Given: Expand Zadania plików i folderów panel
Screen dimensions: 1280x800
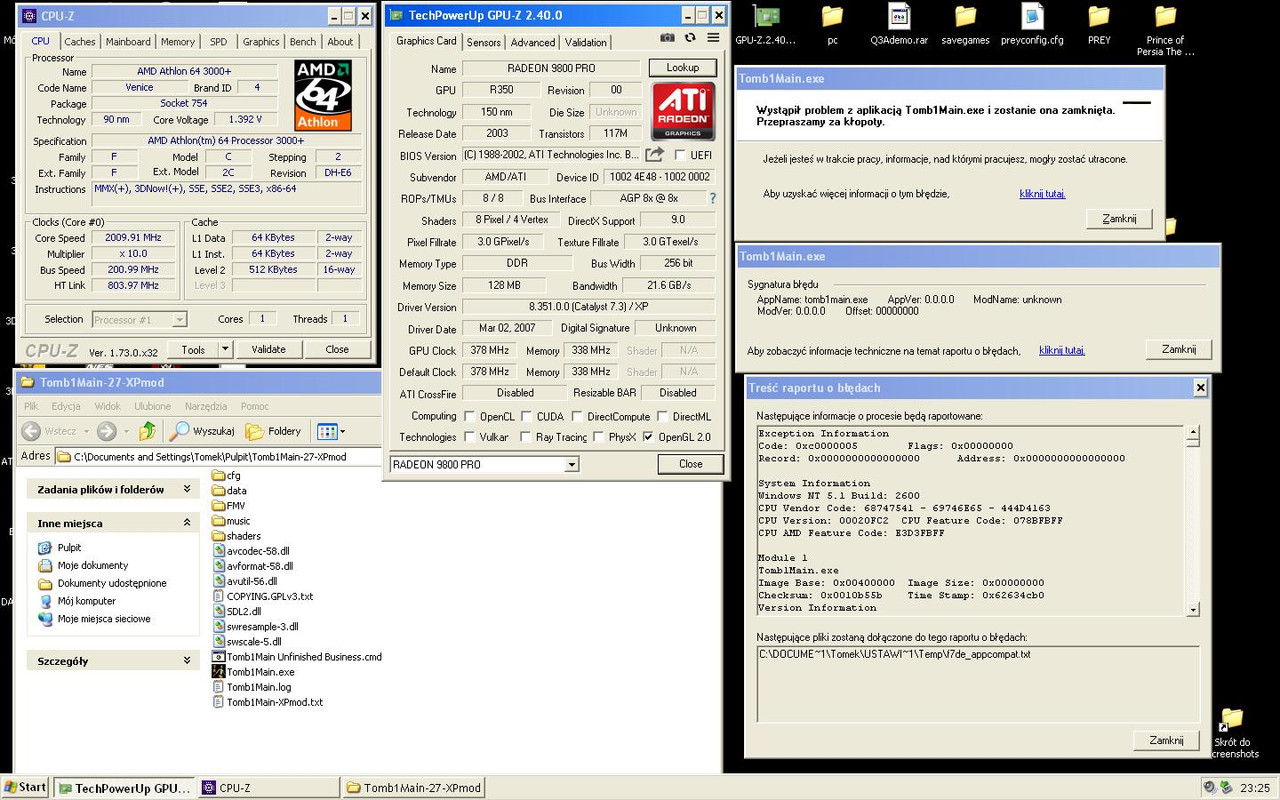Looking at the screenshot, I should coord(186,490).
